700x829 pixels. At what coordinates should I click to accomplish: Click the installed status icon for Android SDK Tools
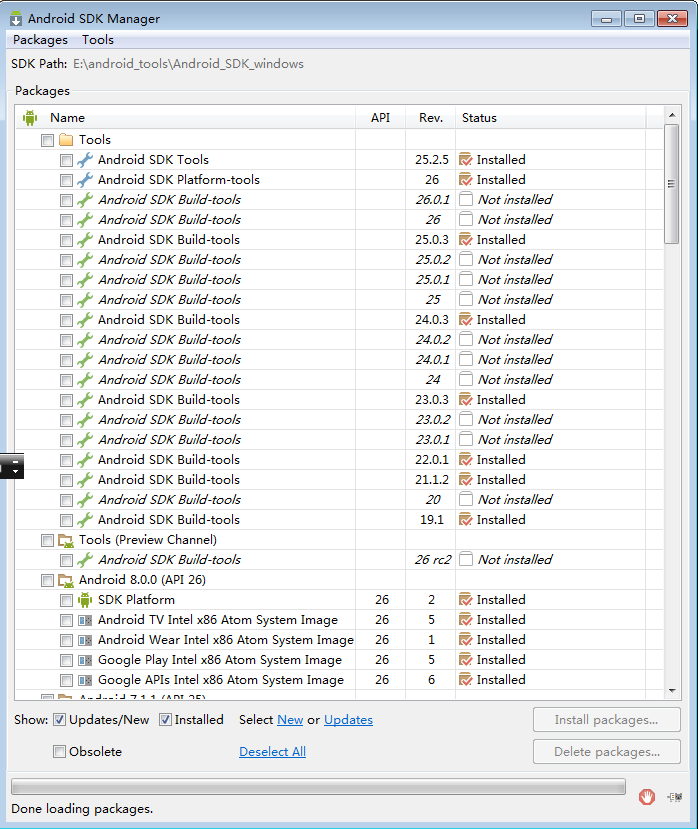[466, 160]
